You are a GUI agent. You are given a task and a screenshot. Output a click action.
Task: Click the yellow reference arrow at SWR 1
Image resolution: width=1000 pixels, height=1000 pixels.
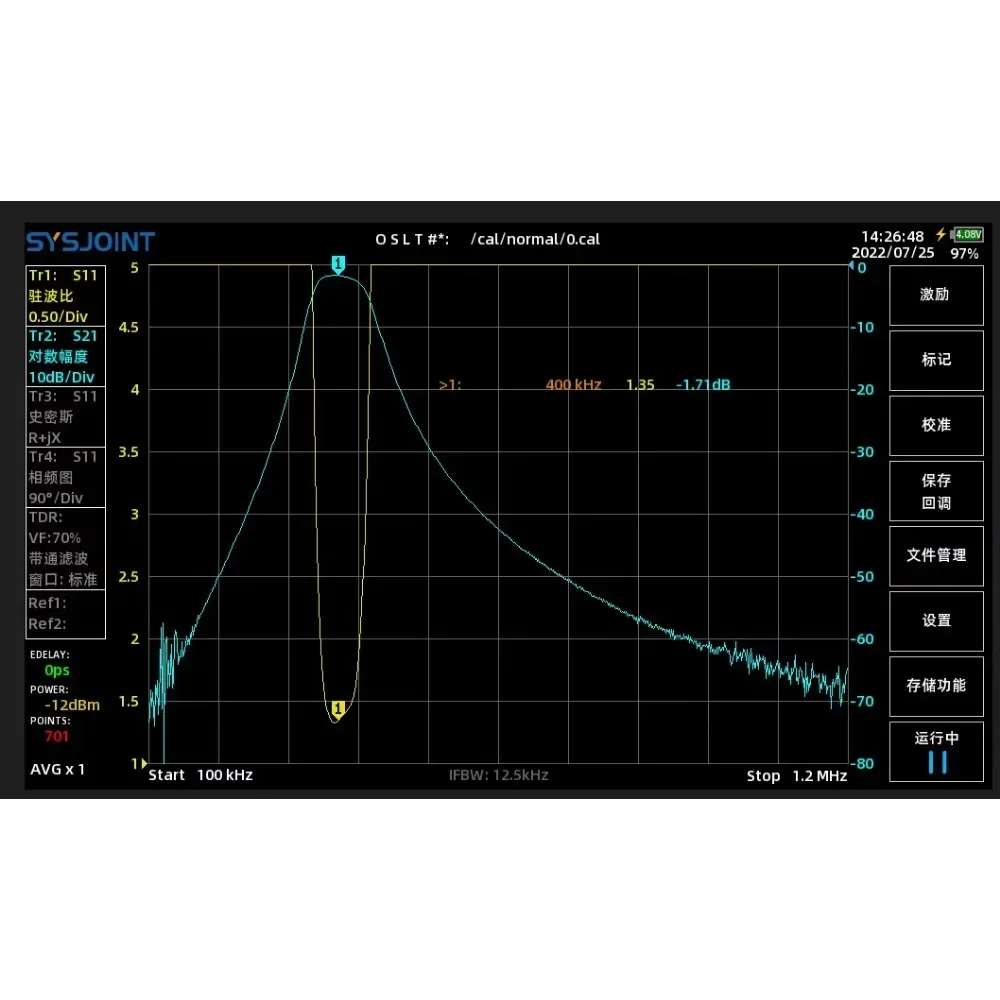pos(145,763)
